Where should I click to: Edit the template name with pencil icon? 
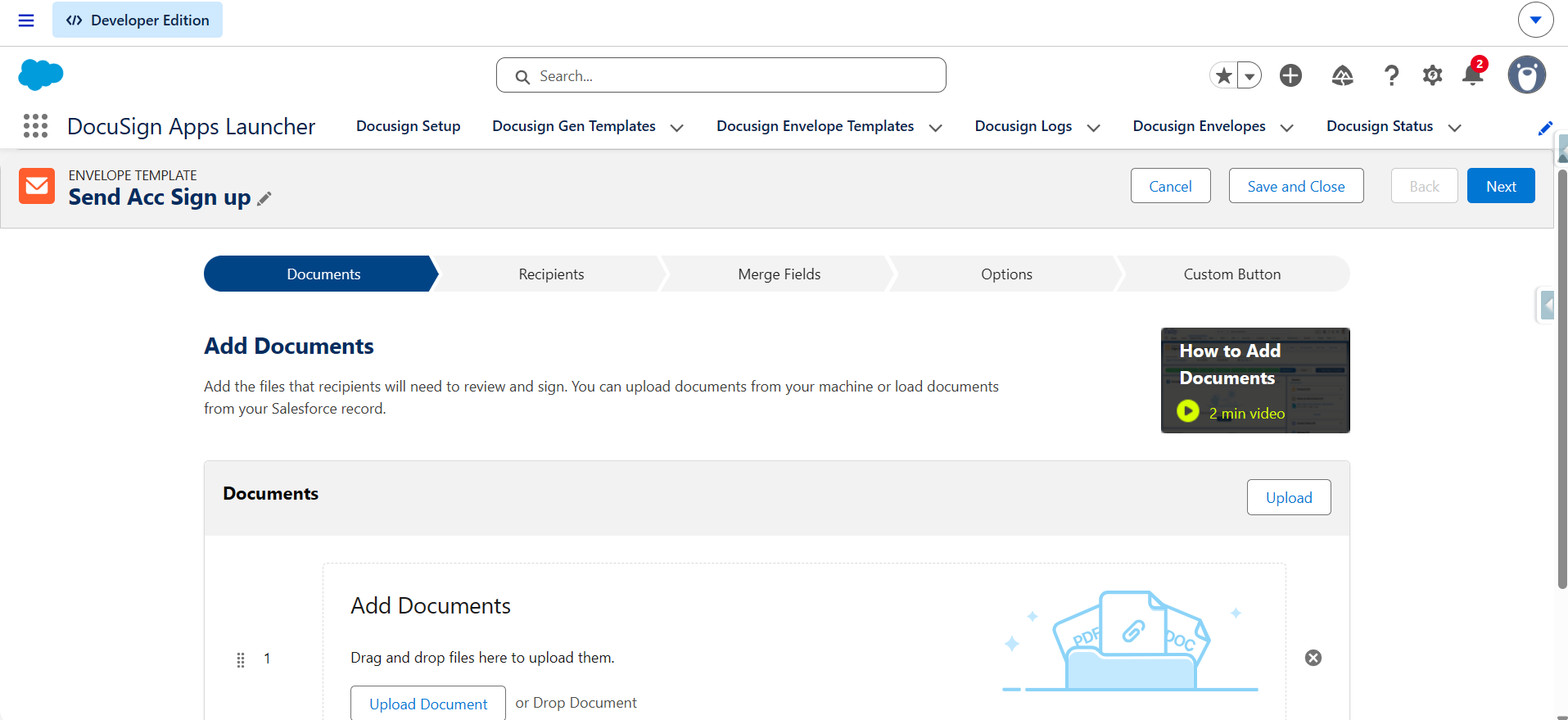click(x=264, y=198)
